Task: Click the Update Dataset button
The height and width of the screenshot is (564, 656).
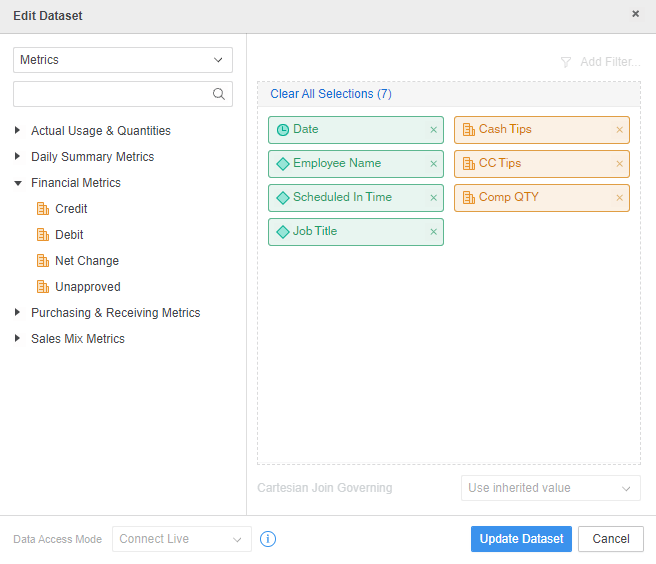Action: [x=521, y=539]
